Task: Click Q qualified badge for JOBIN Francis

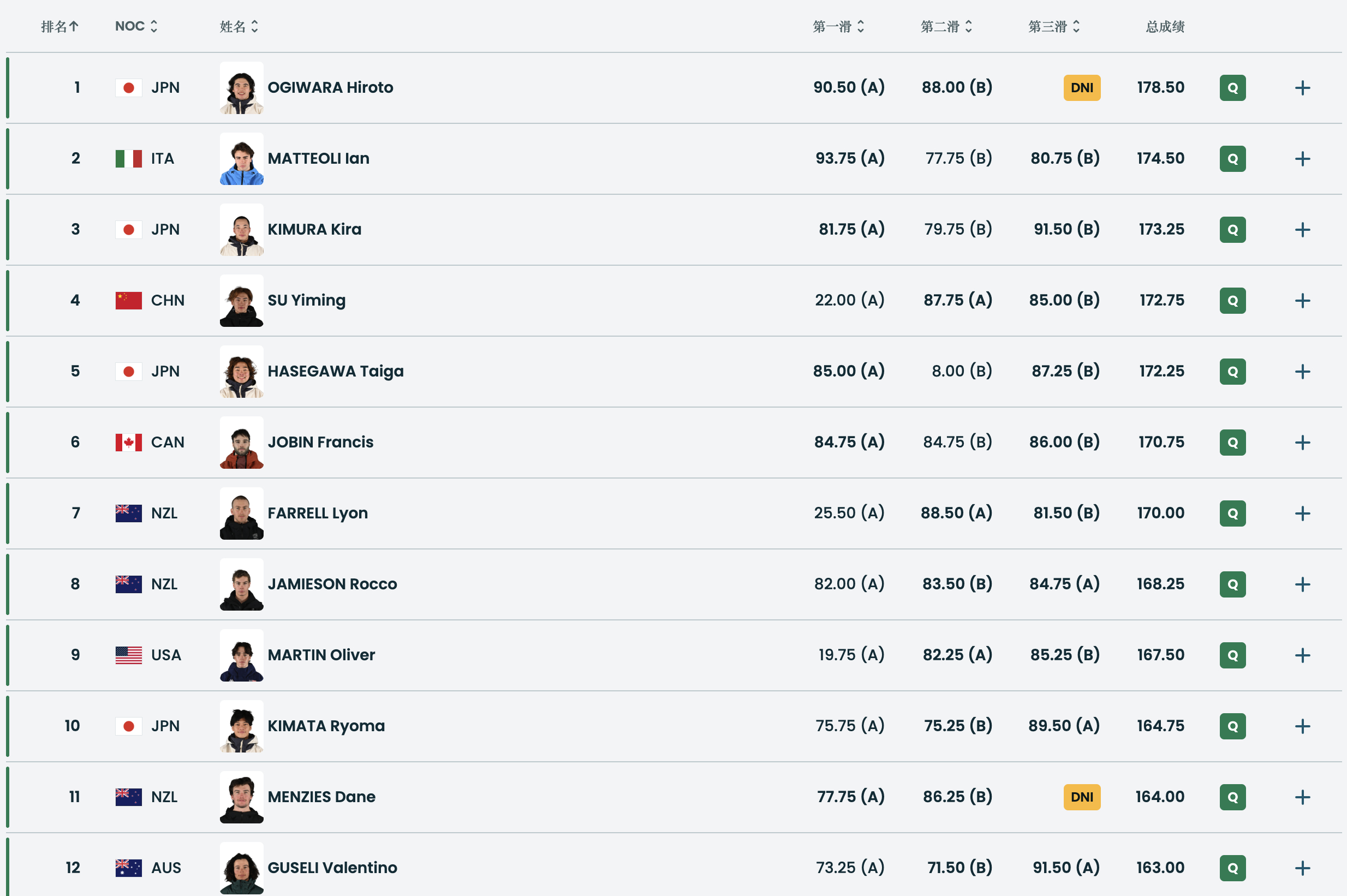Action: pos(1232,443)
